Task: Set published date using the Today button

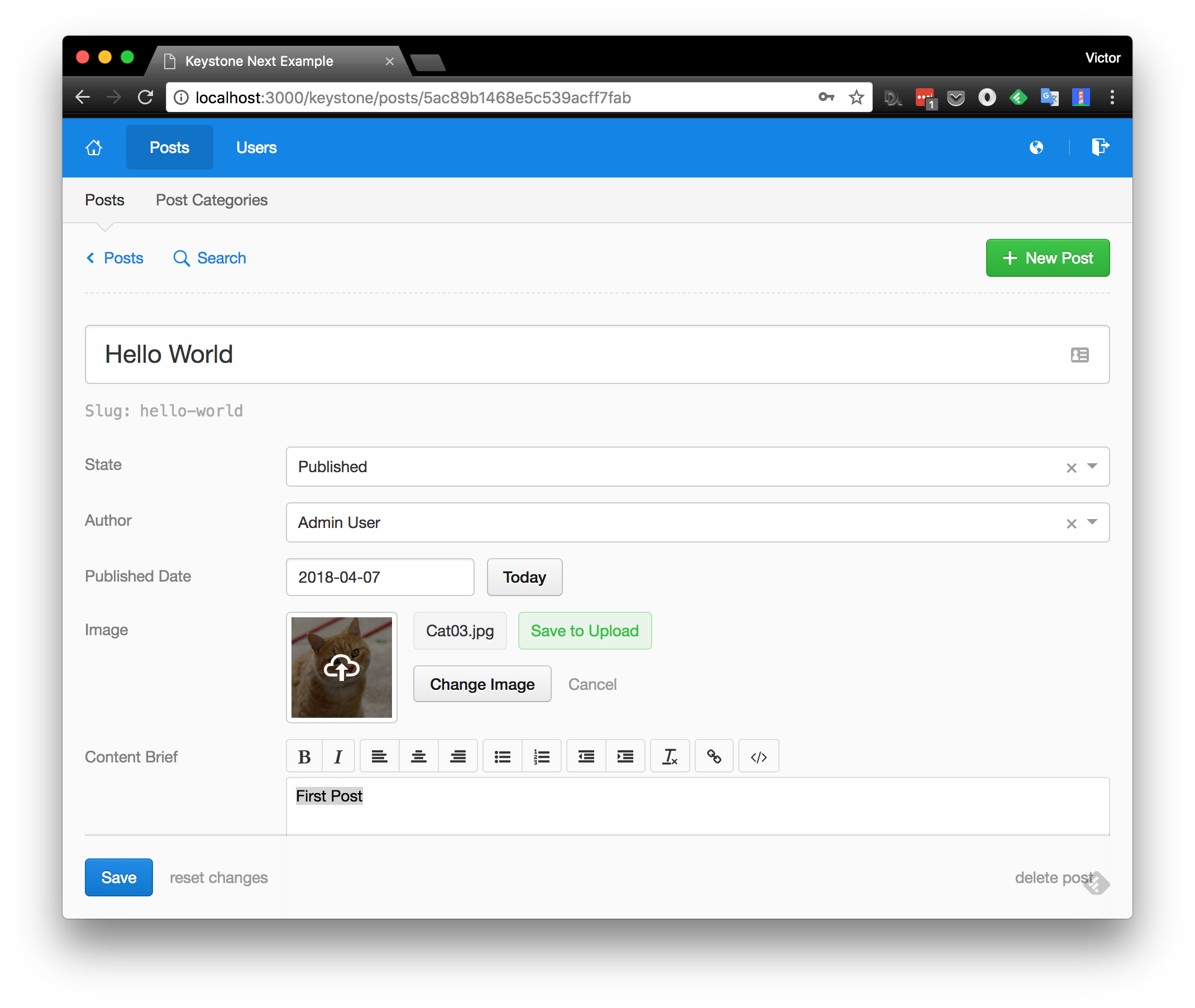Action: [x=524, y=577]
